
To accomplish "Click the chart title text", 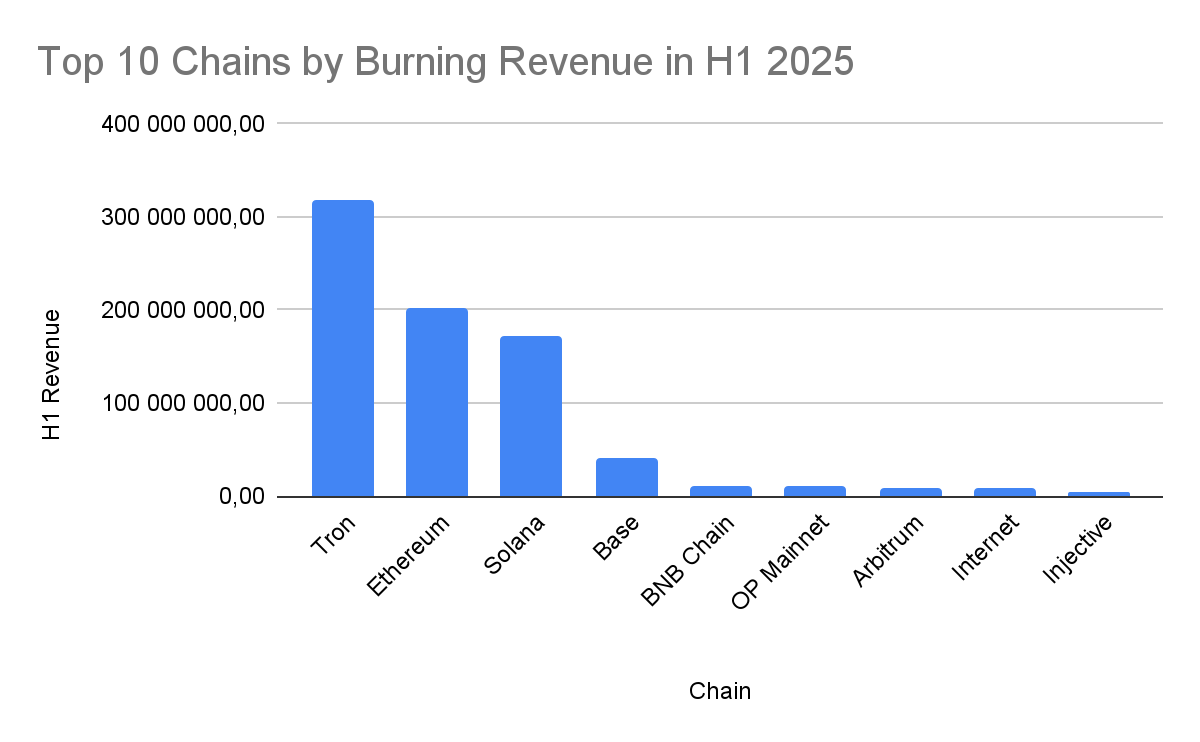I will click(445, 62).
